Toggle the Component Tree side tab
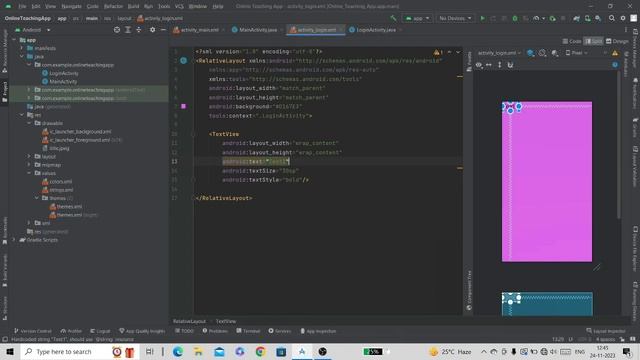The width and height of the screenshot is (640, 360). tap(469, 290)
